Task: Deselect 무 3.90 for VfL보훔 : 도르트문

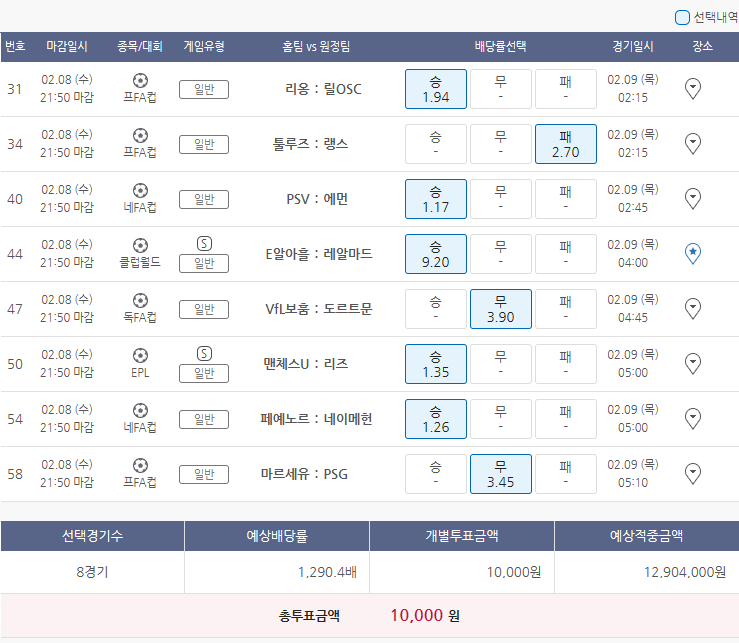Action: click(x=501, y=309)
